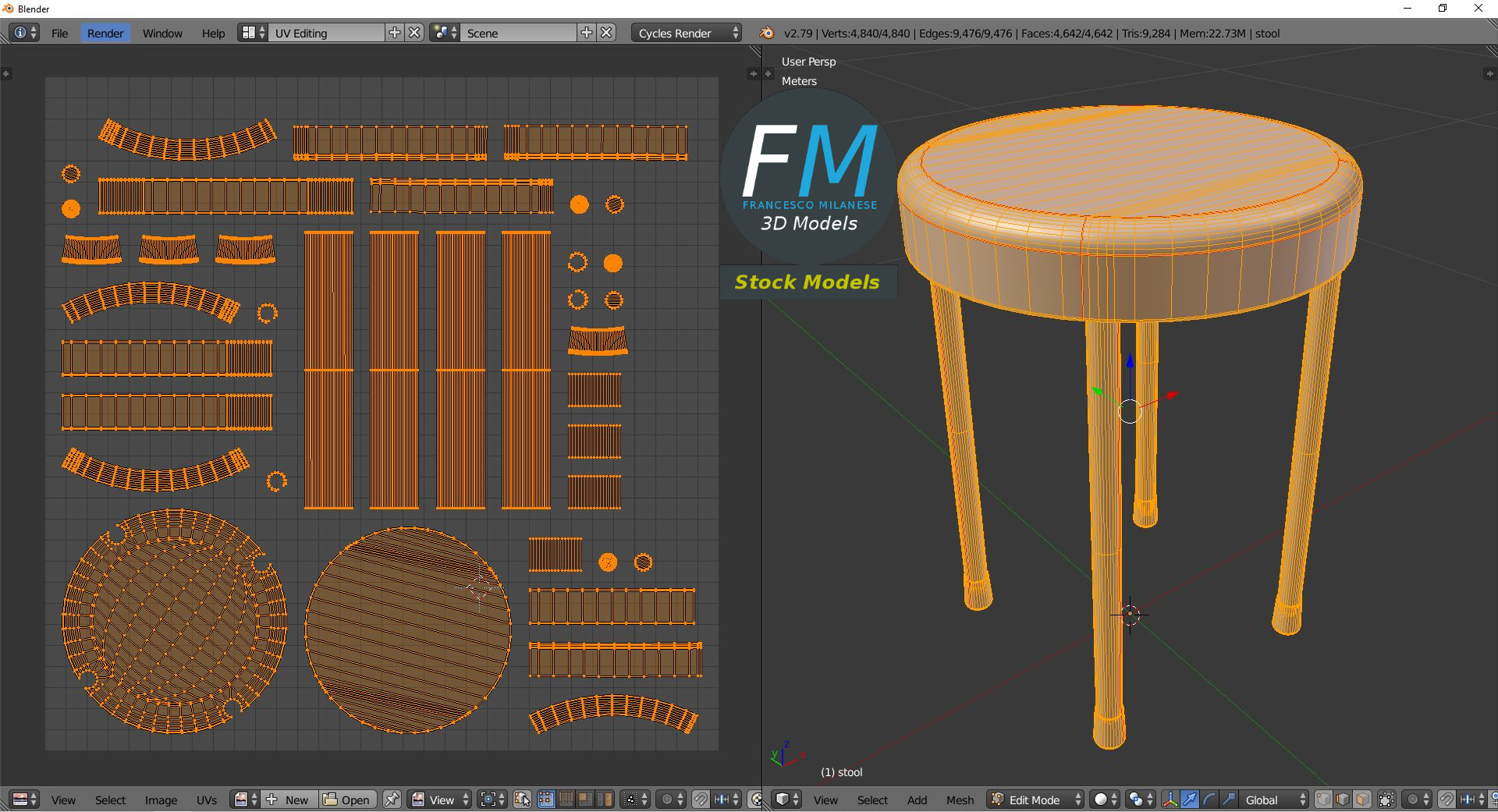Expand 3D view tool shelf plus

pos(769,74)
